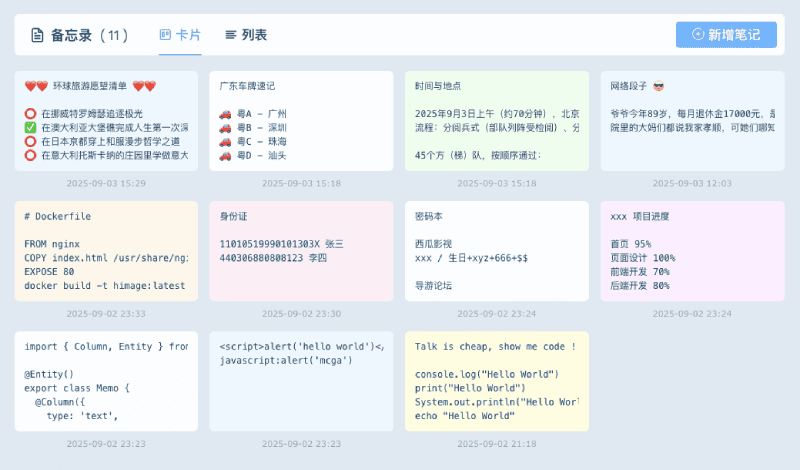Open the yellow Talk is cheap note card
Image resolution: width=800 pixels, height=470 pixels.
tap(496, 380)
